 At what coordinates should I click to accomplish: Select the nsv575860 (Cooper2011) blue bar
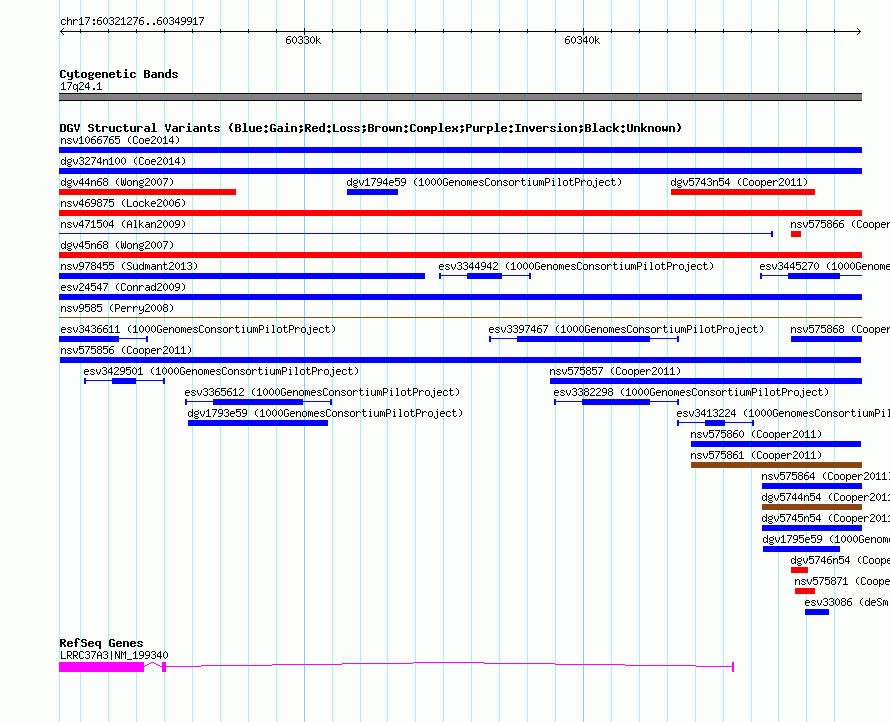pos(776,444)
